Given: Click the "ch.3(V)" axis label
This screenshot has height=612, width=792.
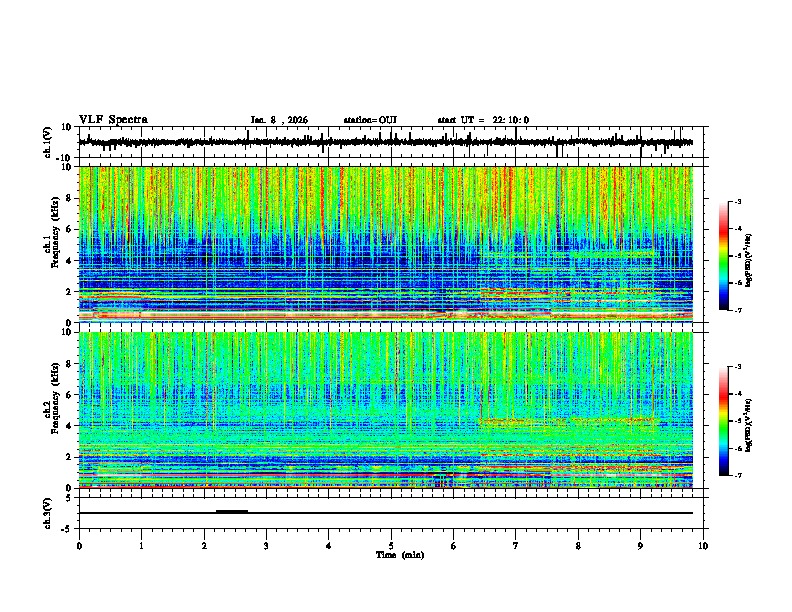Looking at the screenshot, I should click(x=48, y=513).
